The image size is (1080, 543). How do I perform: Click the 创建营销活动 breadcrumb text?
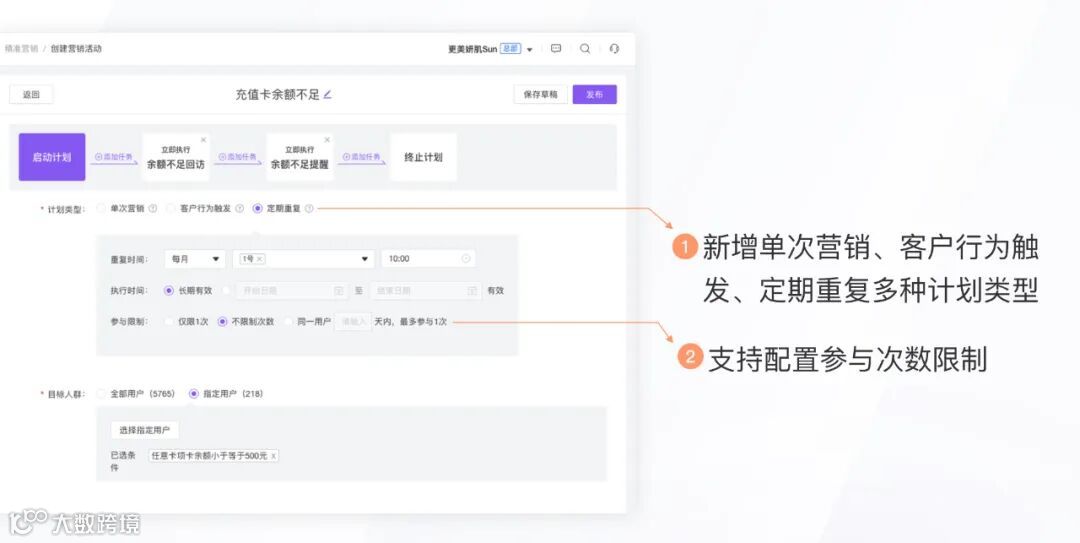pos(76,49)
